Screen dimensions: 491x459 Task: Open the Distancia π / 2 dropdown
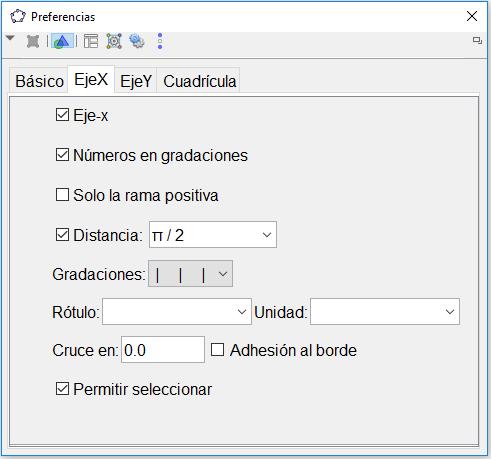tap(213, 235)
